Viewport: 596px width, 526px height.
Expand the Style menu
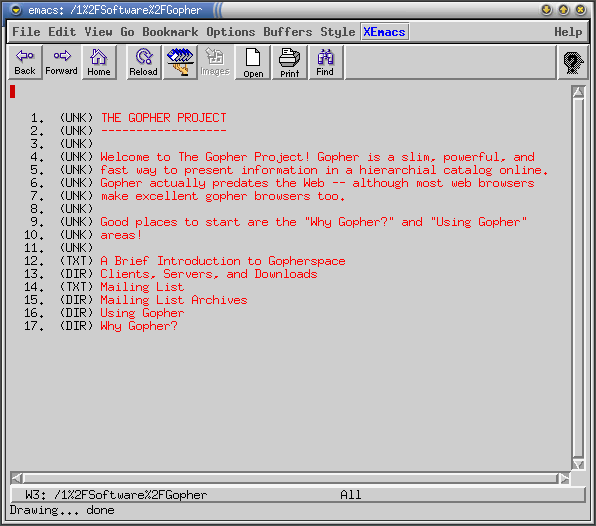coord(338,32)
